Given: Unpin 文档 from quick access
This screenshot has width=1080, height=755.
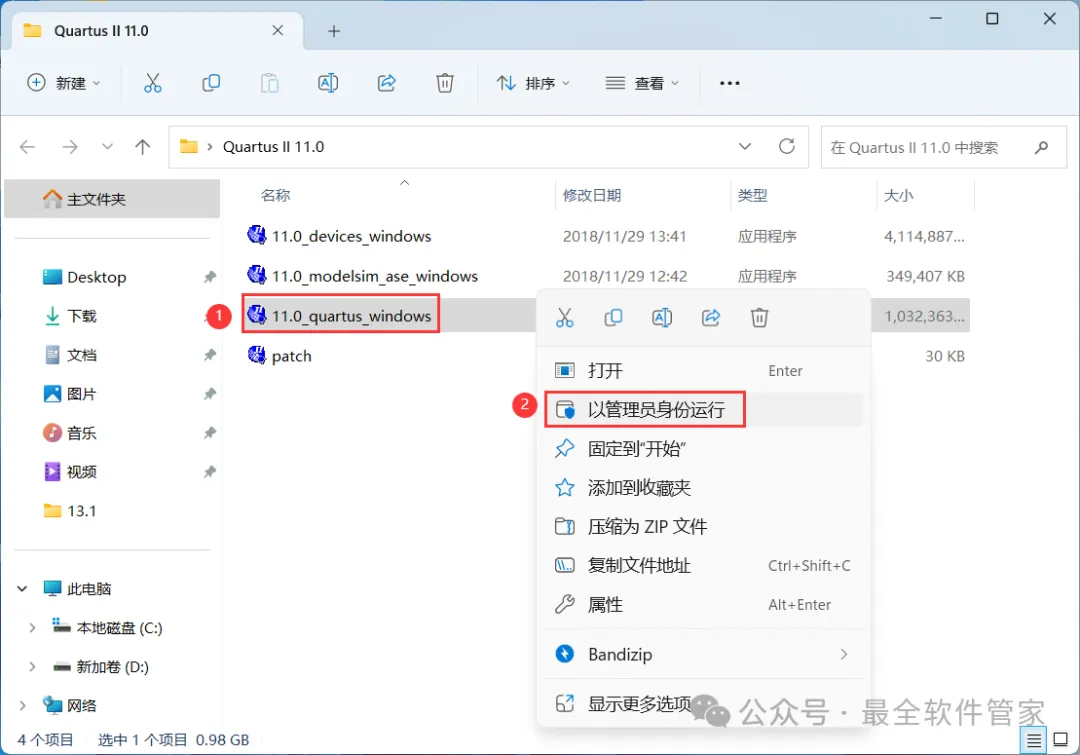Looking at the screenshot, I should point(209,355).
